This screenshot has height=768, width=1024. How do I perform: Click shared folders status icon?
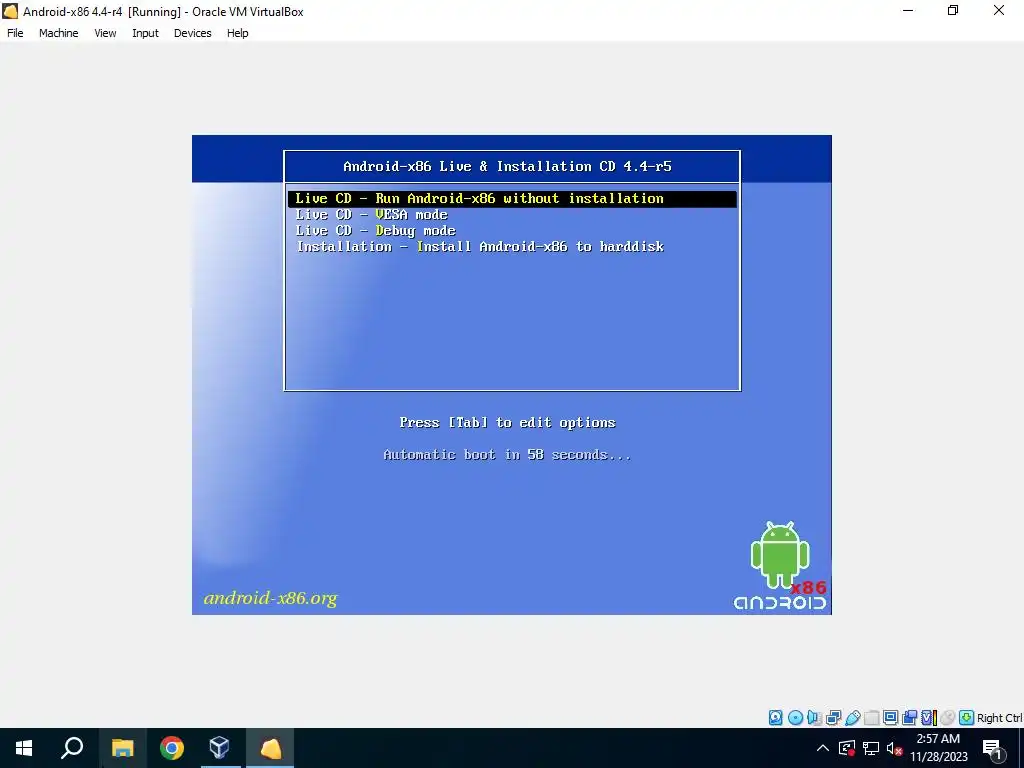coord(871,718)
